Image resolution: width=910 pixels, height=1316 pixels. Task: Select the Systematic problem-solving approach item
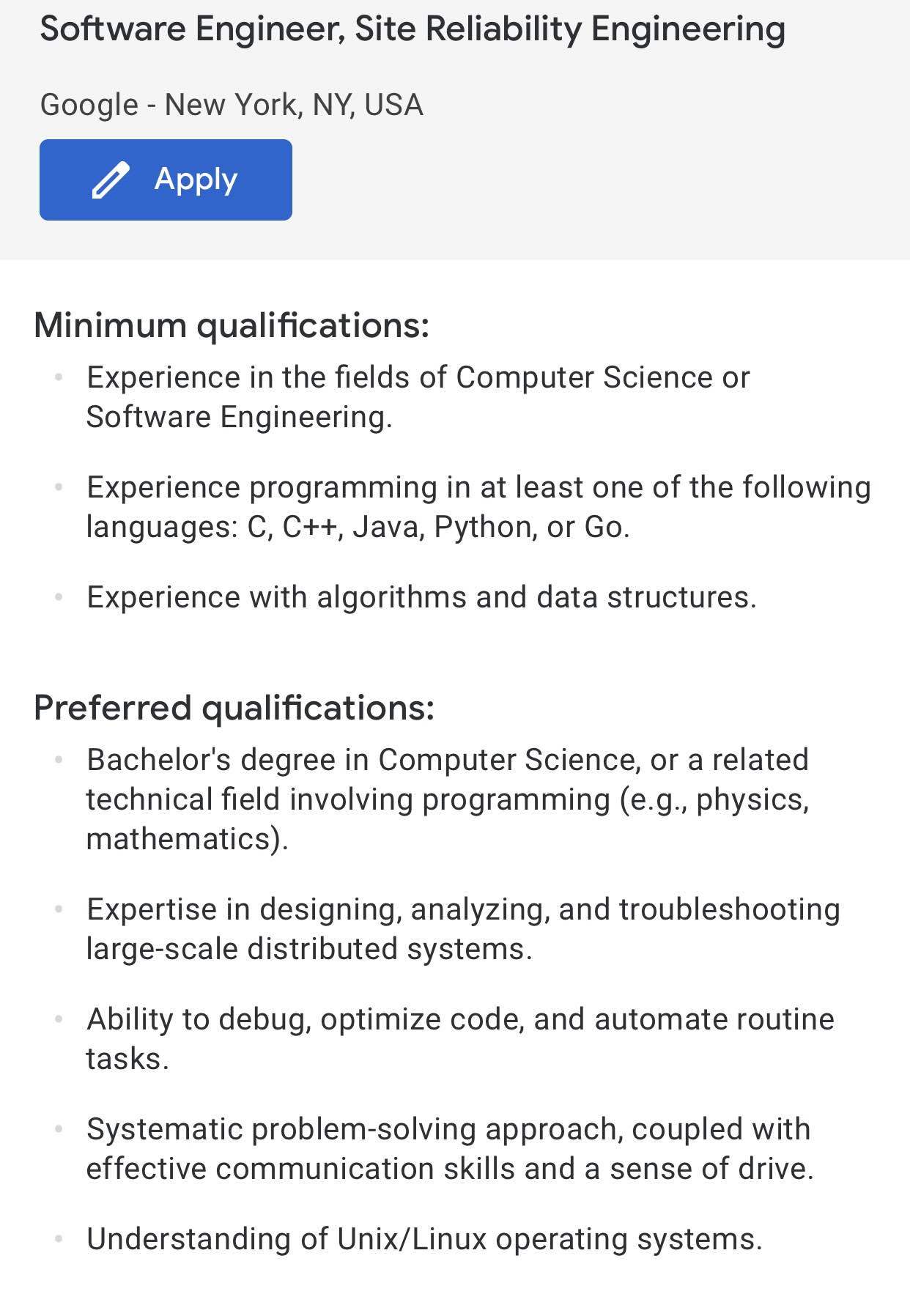(450, 1149)
